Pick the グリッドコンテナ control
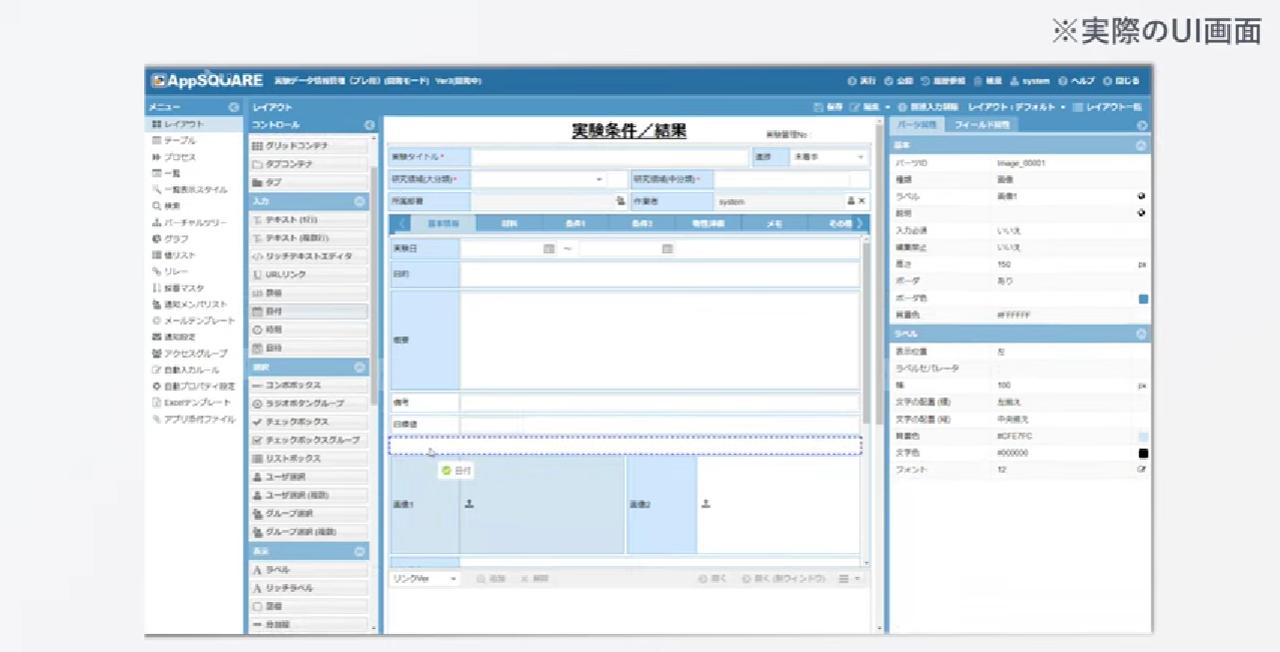The image size is (1280, 652). (x=308, y=145)
